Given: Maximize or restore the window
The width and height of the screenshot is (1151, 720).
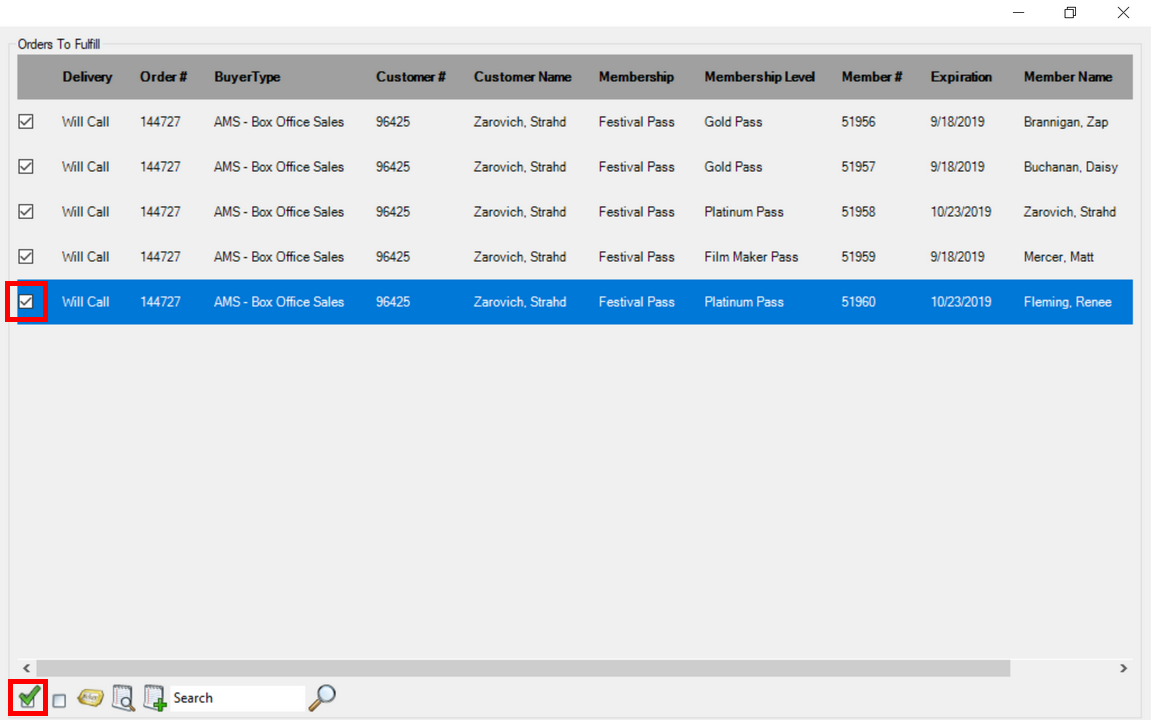Looking at the screenshot, I should (1070, 12).
